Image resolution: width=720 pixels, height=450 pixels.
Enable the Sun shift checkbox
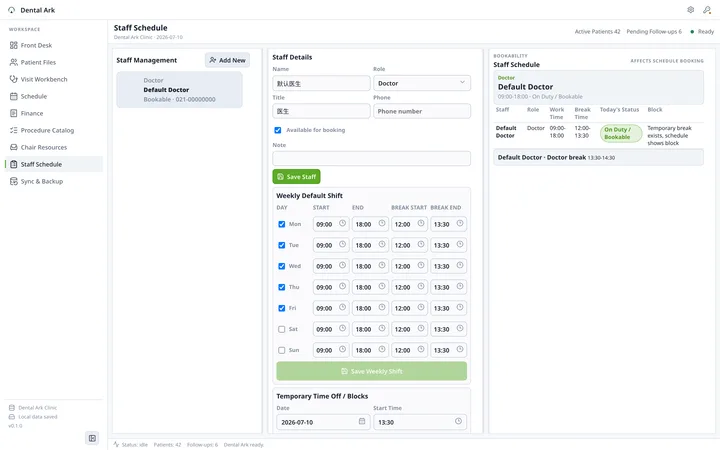pyautogui.click(x=281, y=350)
